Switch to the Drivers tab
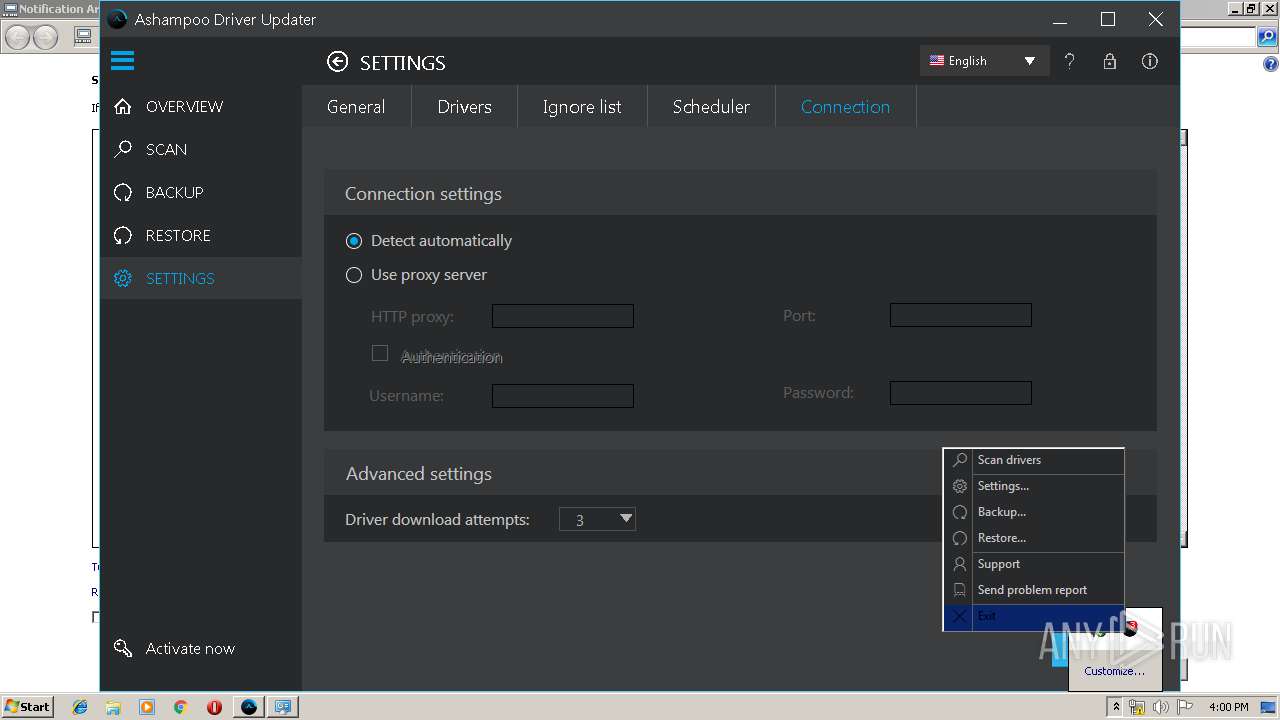 pos(464,107)
